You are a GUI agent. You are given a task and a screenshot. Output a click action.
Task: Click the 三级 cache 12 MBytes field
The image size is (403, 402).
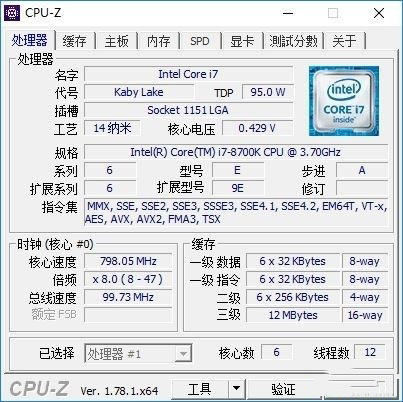click(x=293, y=315)
